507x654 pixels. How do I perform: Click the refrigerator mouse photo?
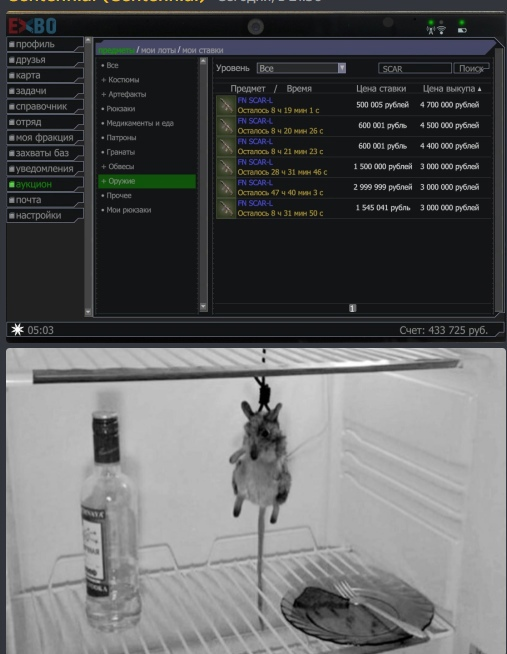[256, 501]
